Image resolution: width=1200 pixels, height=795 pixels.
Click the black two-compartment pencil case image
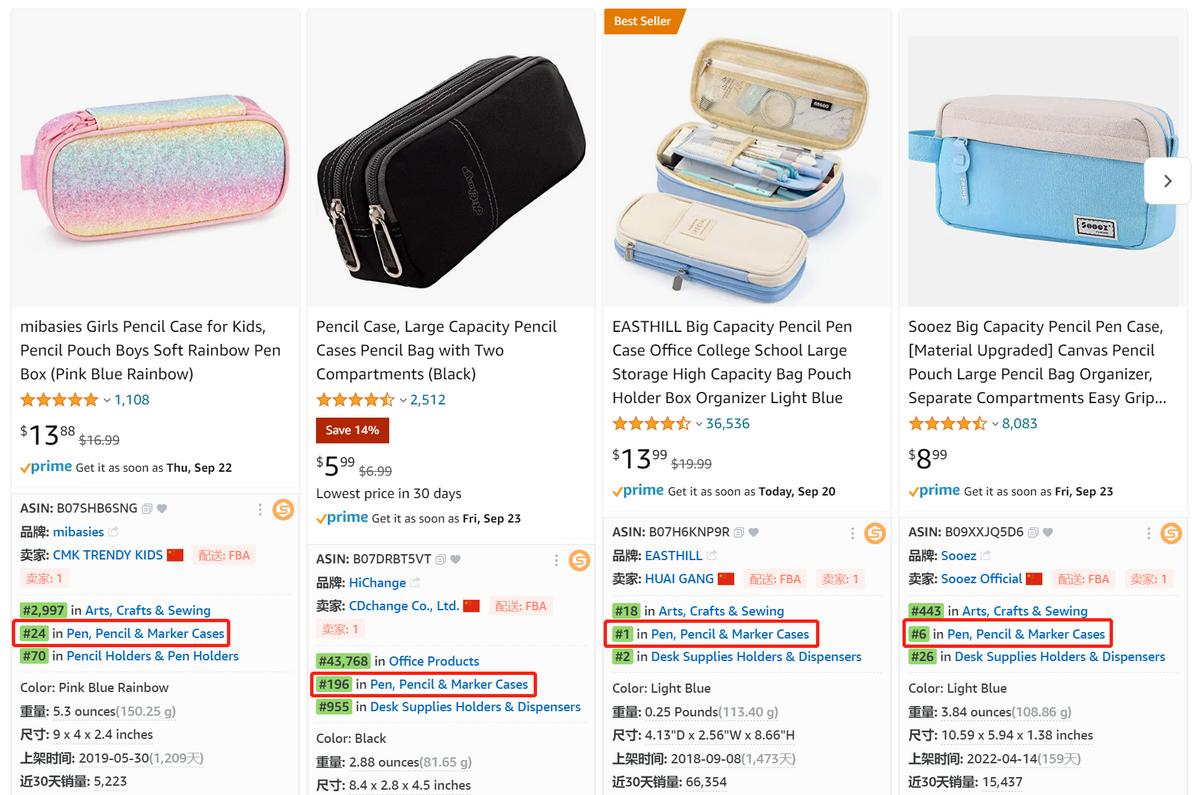click(x=450, y=160)
